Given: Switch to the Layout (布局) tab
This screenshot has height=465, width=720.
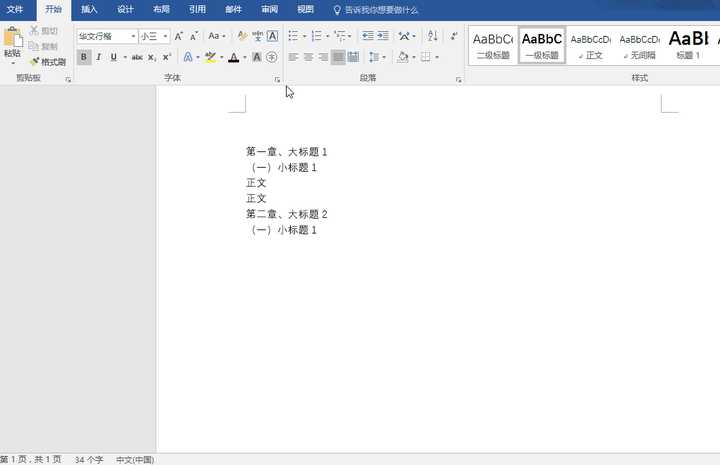Looking at the screenshot, I should [161, 10].
